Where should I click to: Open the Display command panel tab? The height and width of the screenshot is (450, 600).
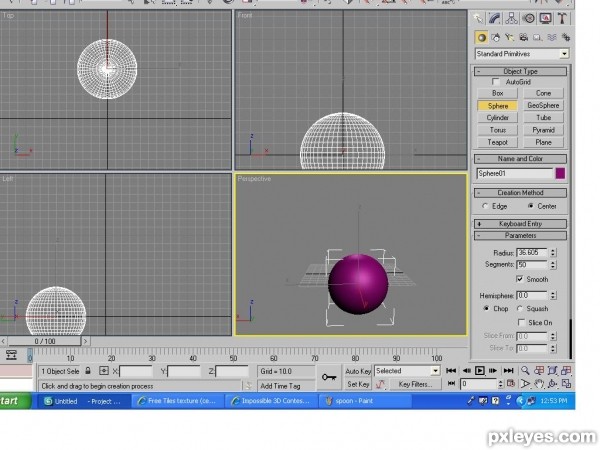coord(545,18)
